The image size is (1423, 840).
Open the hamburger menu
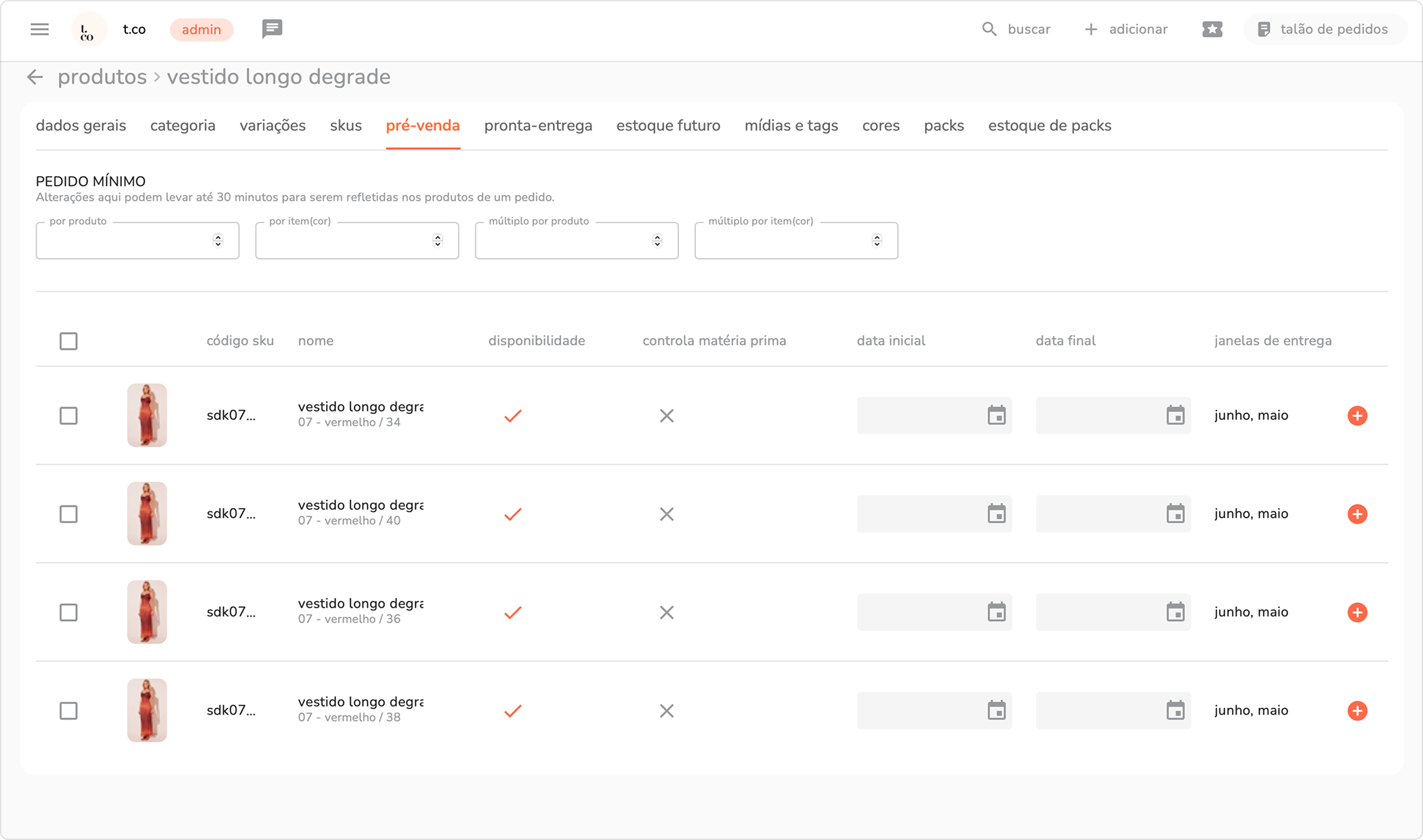click(40, 29)
